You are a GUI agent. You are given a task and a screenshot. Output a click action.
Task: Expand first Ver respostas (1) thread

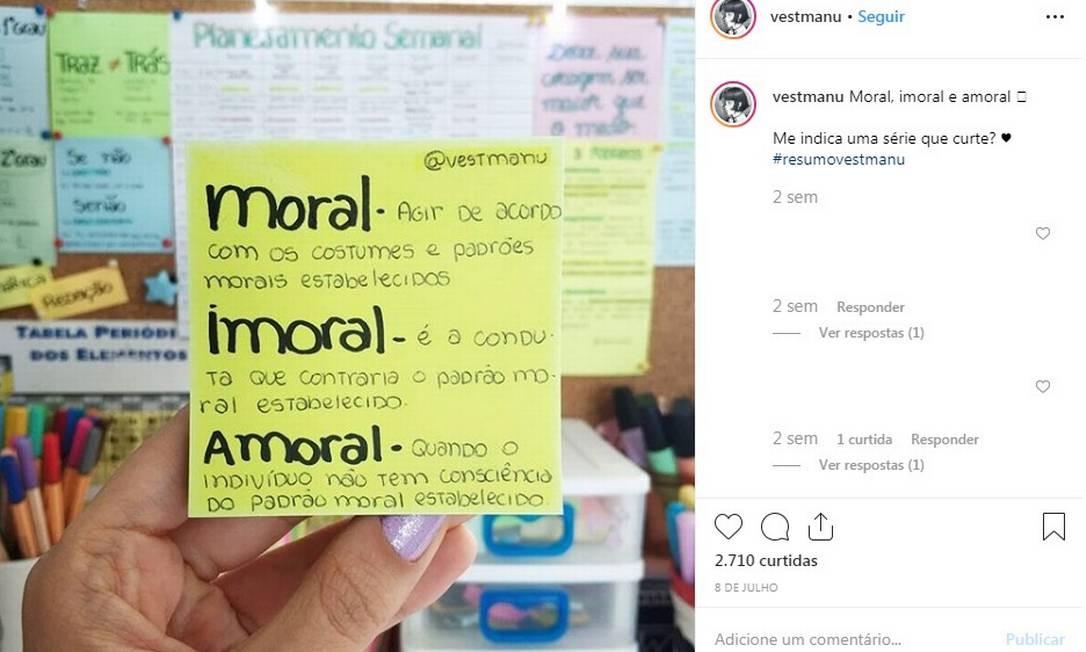[x=871, y=333]
